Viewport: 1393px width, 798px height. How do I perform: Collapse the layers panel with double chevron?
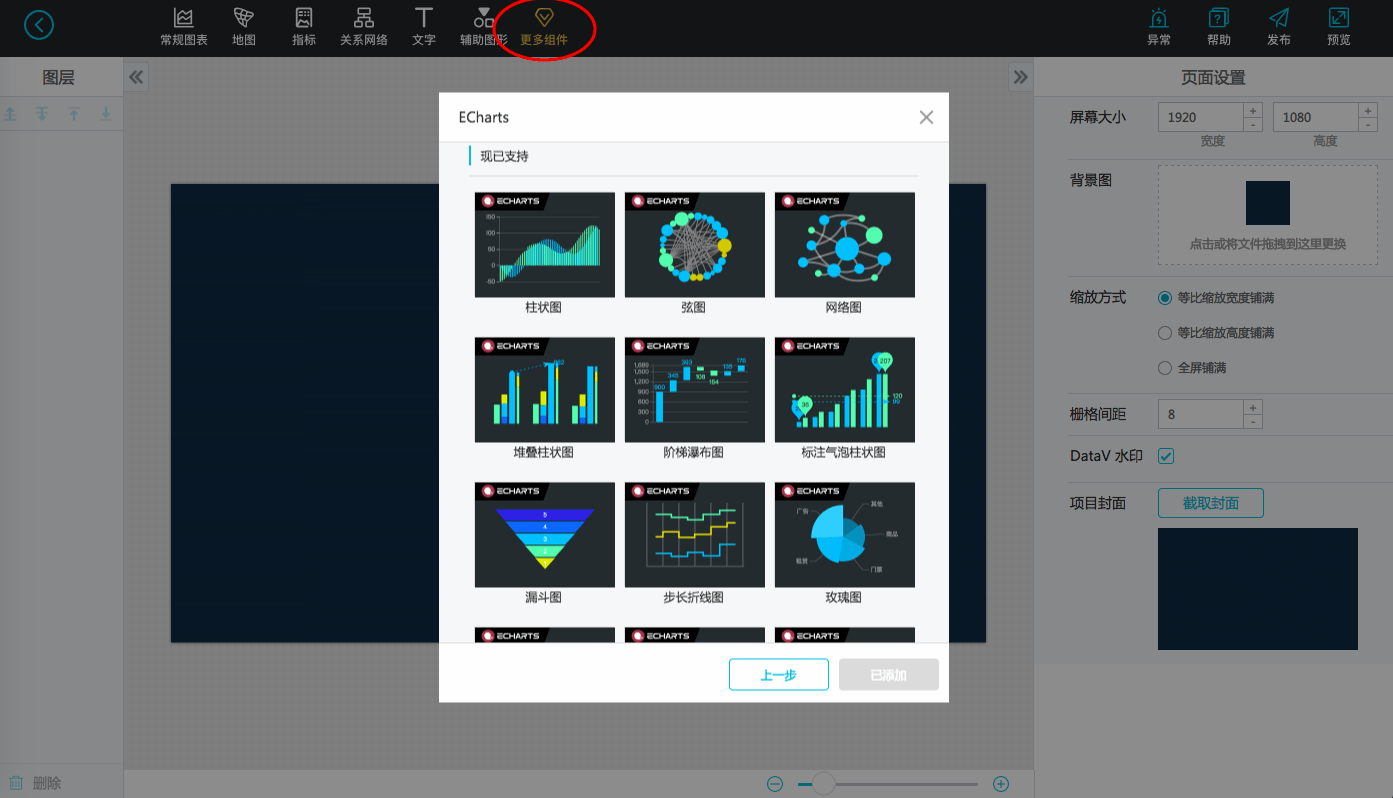pyautogui.click(x=136, y=77)
